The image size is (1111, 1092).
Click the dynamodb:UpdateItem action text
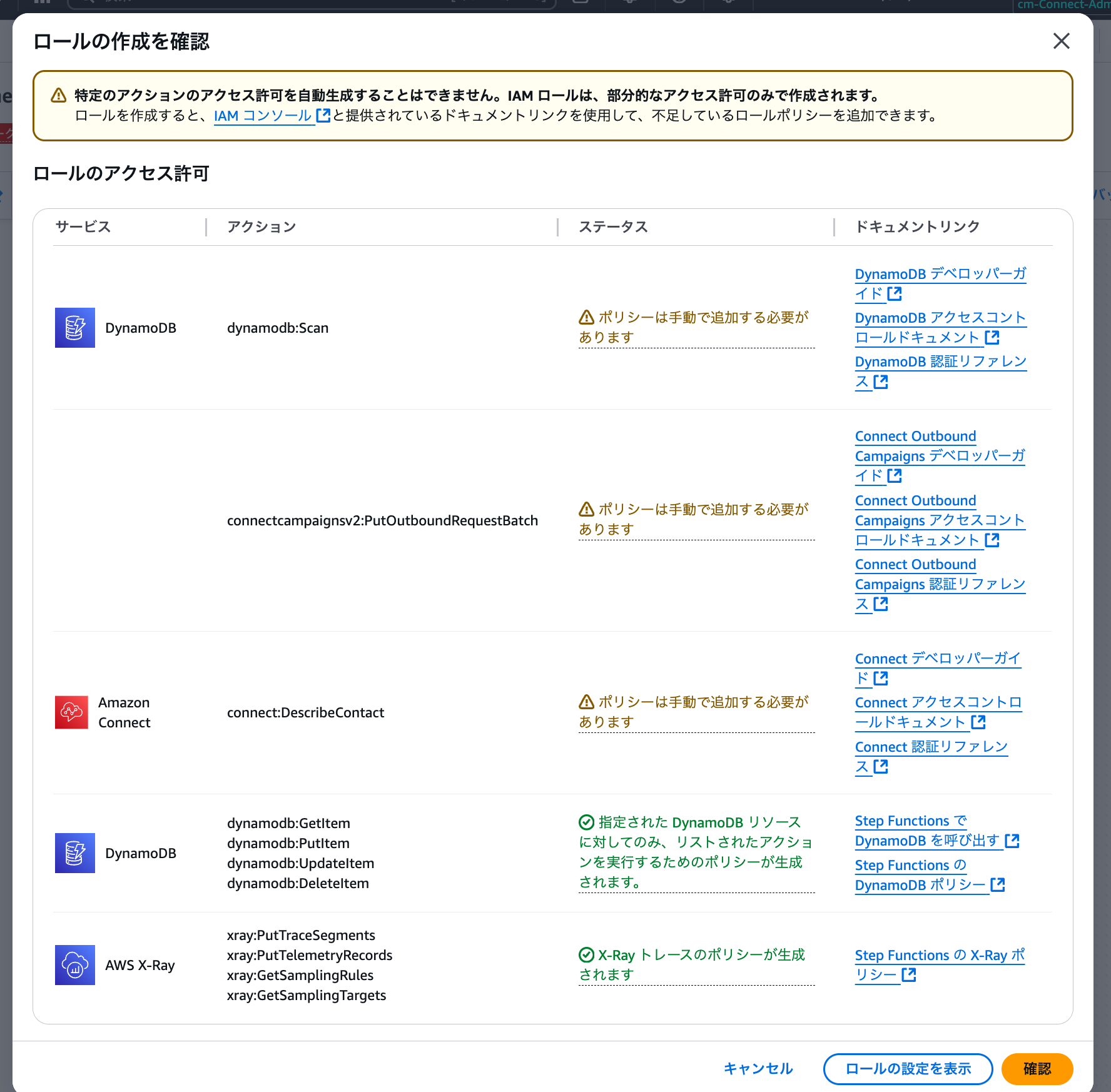point(300,863)
